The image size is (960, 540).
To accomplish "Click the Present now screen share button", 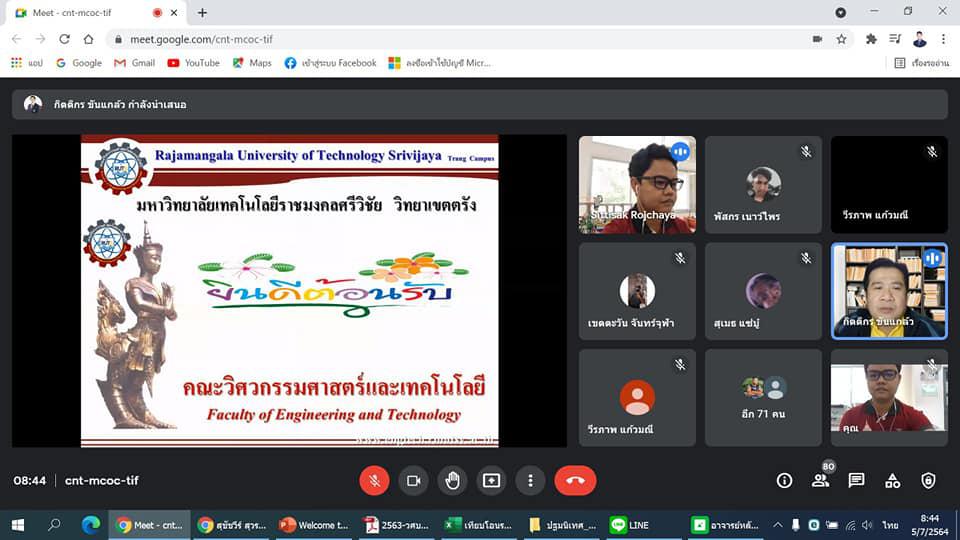I will coord(491,481).
